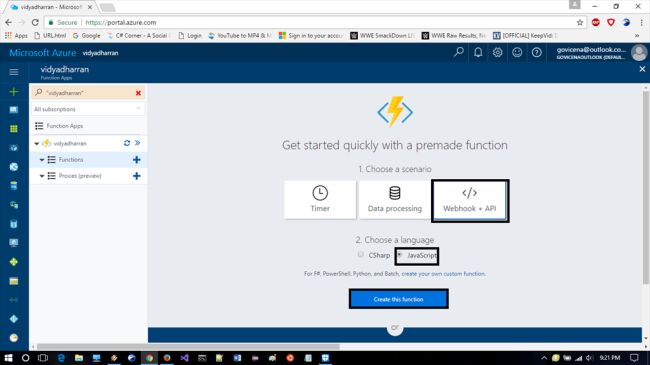This screenshot has width=650, height=365.
Task: Click the horizontal scrollbar at the bottom
Action: [x=189, y=346]
